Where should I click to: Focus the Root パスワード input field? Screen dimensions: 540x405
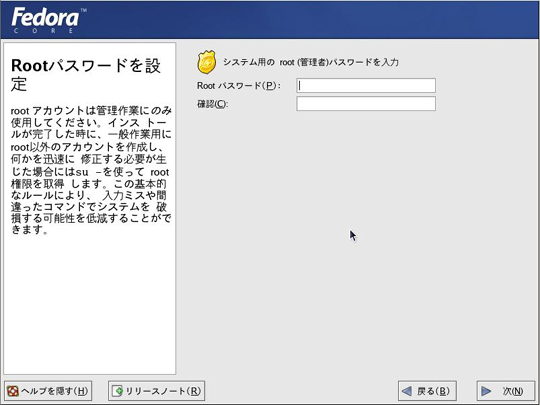click(x=366, y=85)
